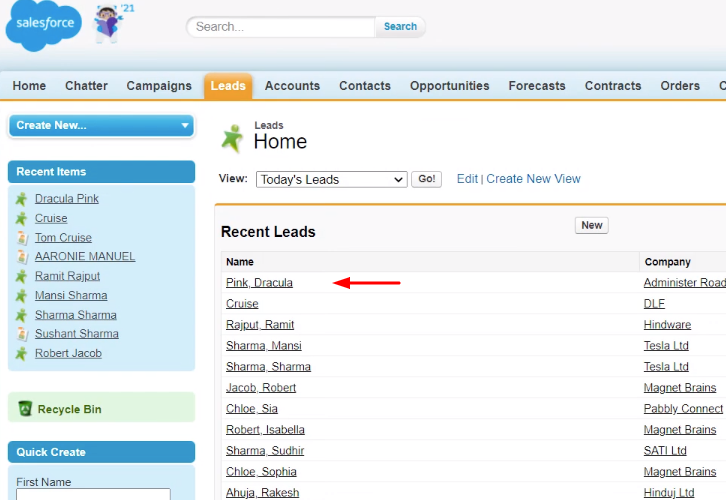Image resolution: width=726 pixels, height=500 pixels.
Task: Click the Name column header
Action: tap(240, 262)
